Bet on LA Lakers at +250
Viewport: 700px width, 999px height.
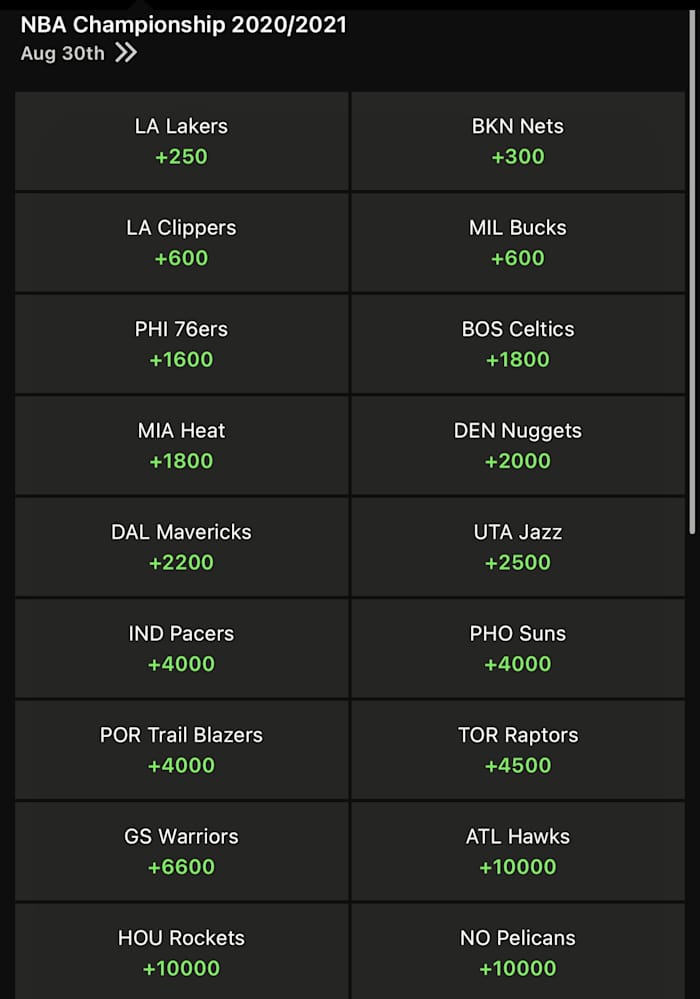point(181,141)
